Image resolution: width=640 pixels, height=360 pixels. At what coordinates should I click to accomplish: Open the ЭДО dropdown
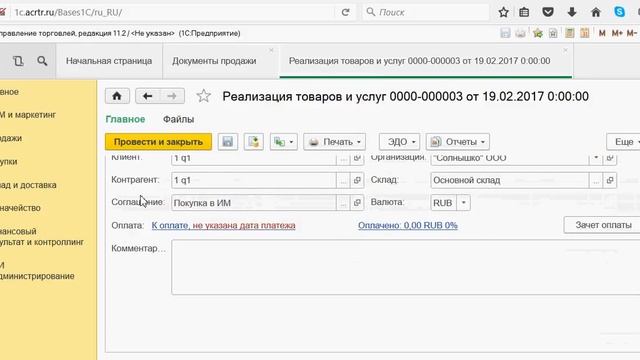click(399, 142)
